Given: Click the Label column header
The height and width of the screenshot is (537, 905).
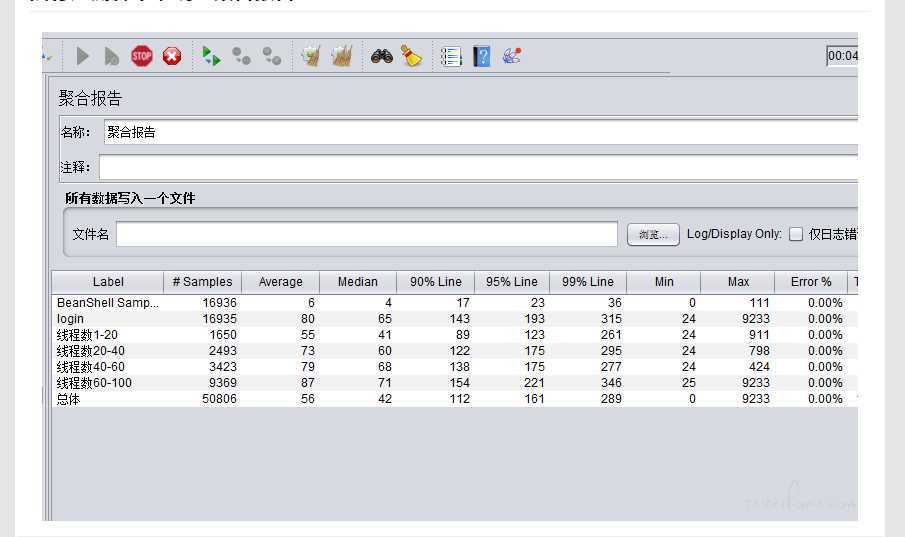Looking at the screenshot, I should tap(108, 282).
